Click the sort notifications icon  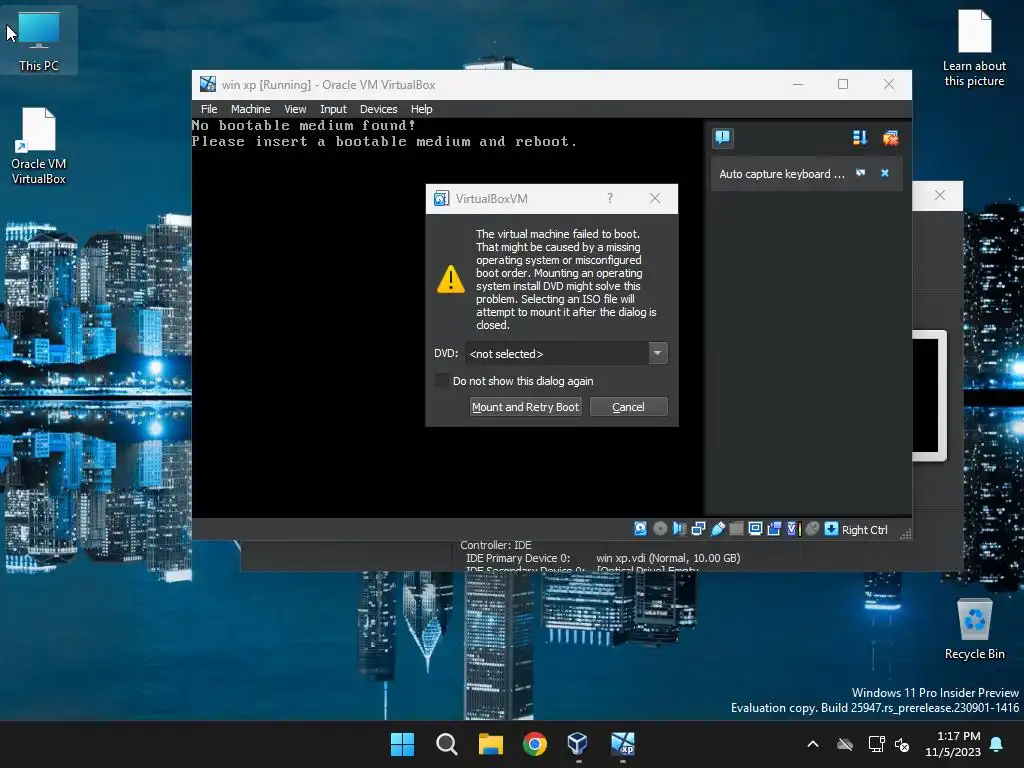tap(859, 138)
